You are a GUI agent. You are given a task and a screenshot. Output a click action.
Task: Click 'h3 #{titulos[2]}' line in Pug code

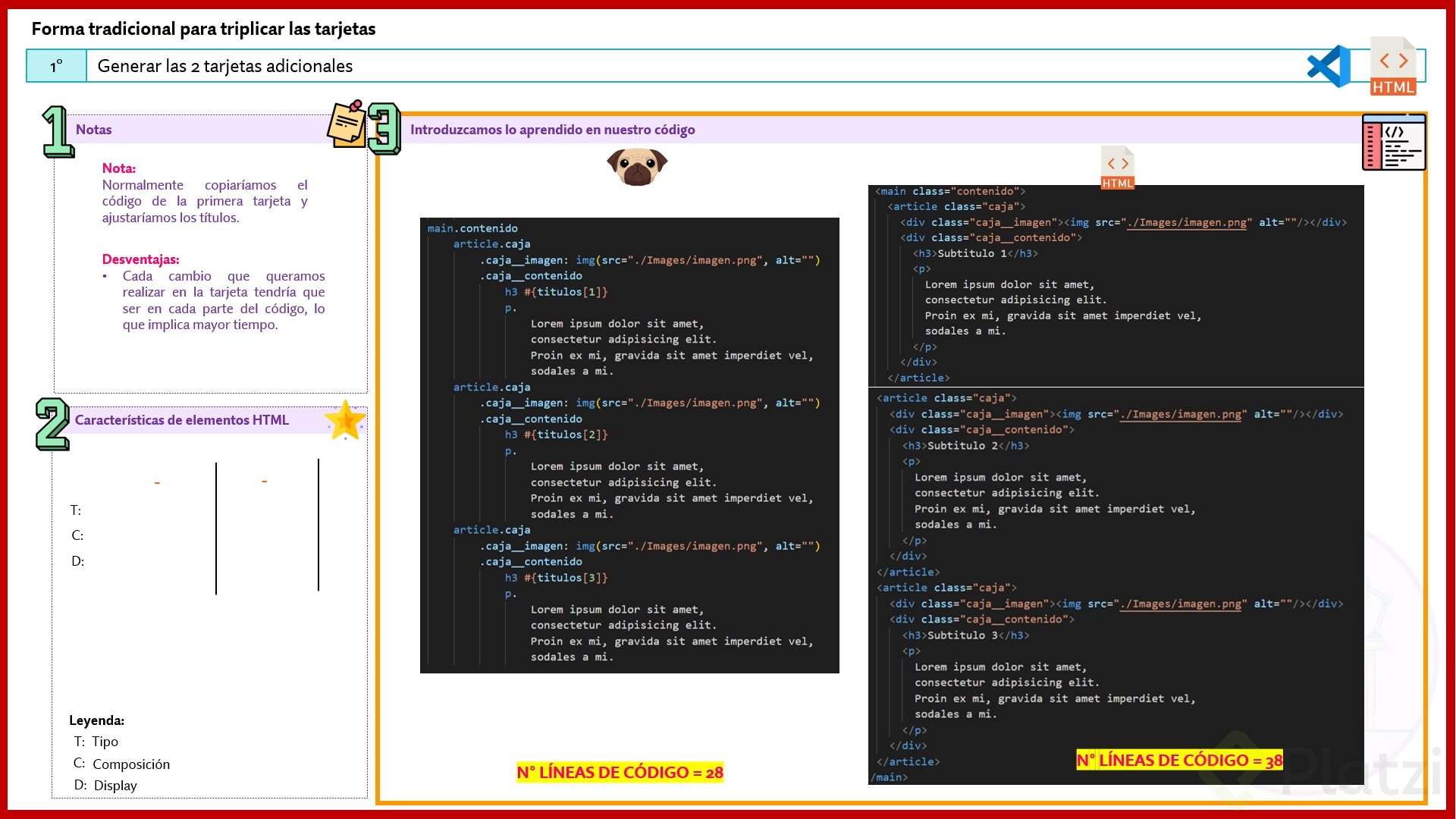[x=556, y=435]
